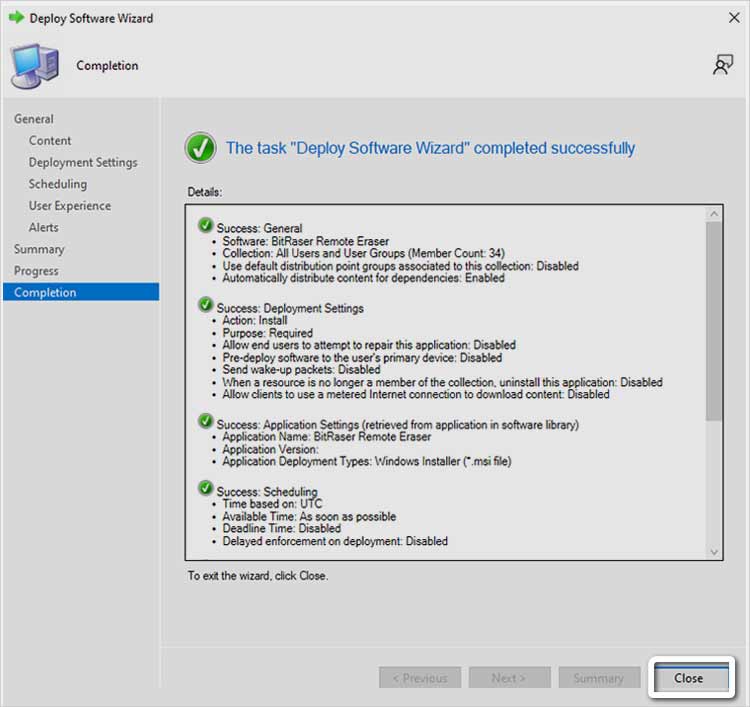Click the 'Action: Install' detail line
The image size is (750, 707).
point(255,320)
